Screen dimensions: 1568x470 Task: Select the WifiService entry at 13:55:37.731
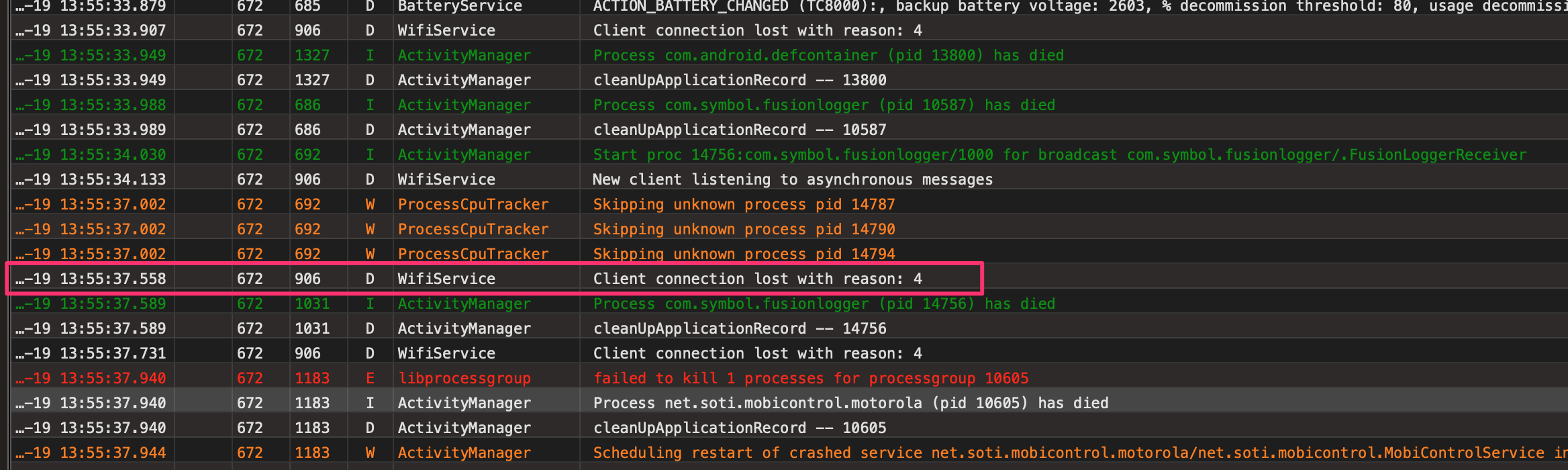click(757, 354)
